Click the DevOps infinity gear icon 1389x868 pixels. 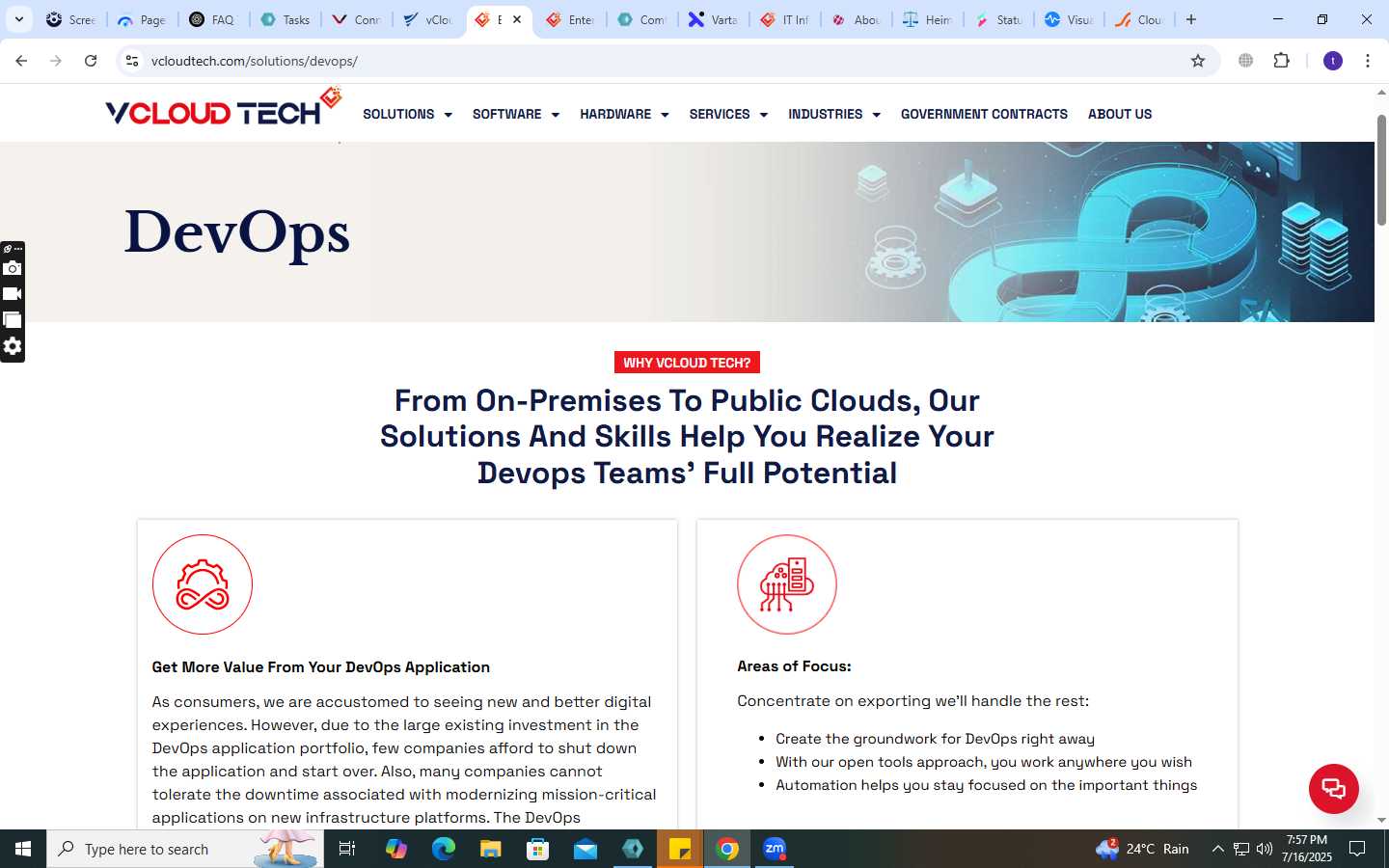coord(203,584)
